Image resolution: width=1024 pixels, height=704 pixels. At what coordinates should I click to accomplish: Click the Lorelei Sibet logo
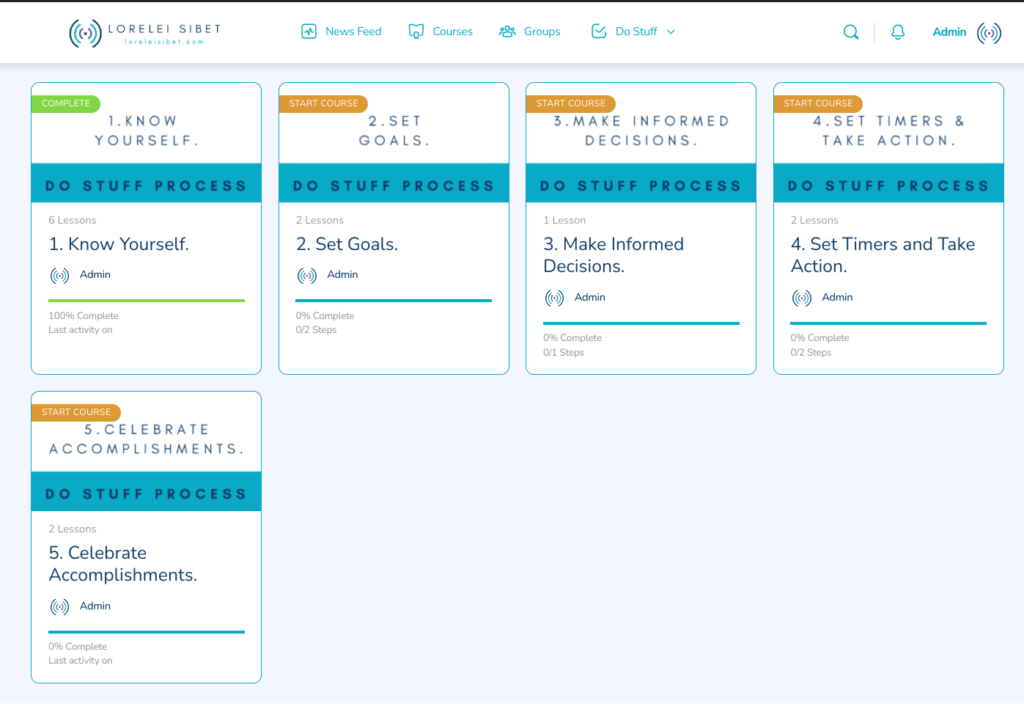coord(145,33)
